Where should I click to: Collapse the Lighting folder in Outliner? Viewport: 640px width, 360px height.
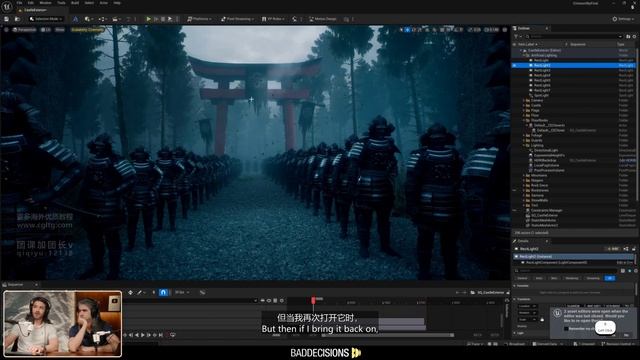pos(524,145)
